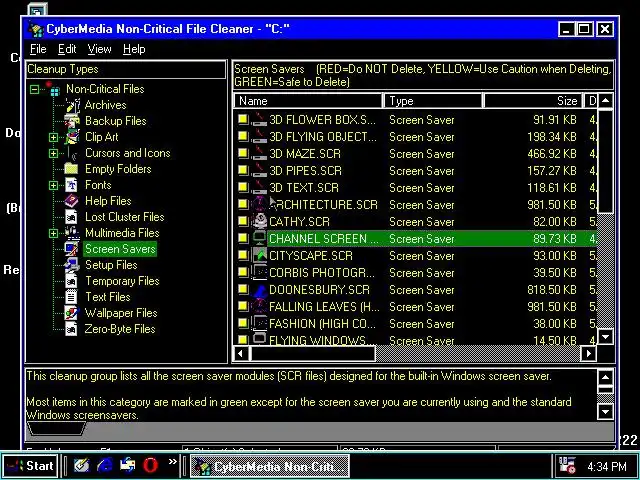Open the Windows Start menu
The width and height of the screenshot is (640, 480).
click(x=29, y=466)
